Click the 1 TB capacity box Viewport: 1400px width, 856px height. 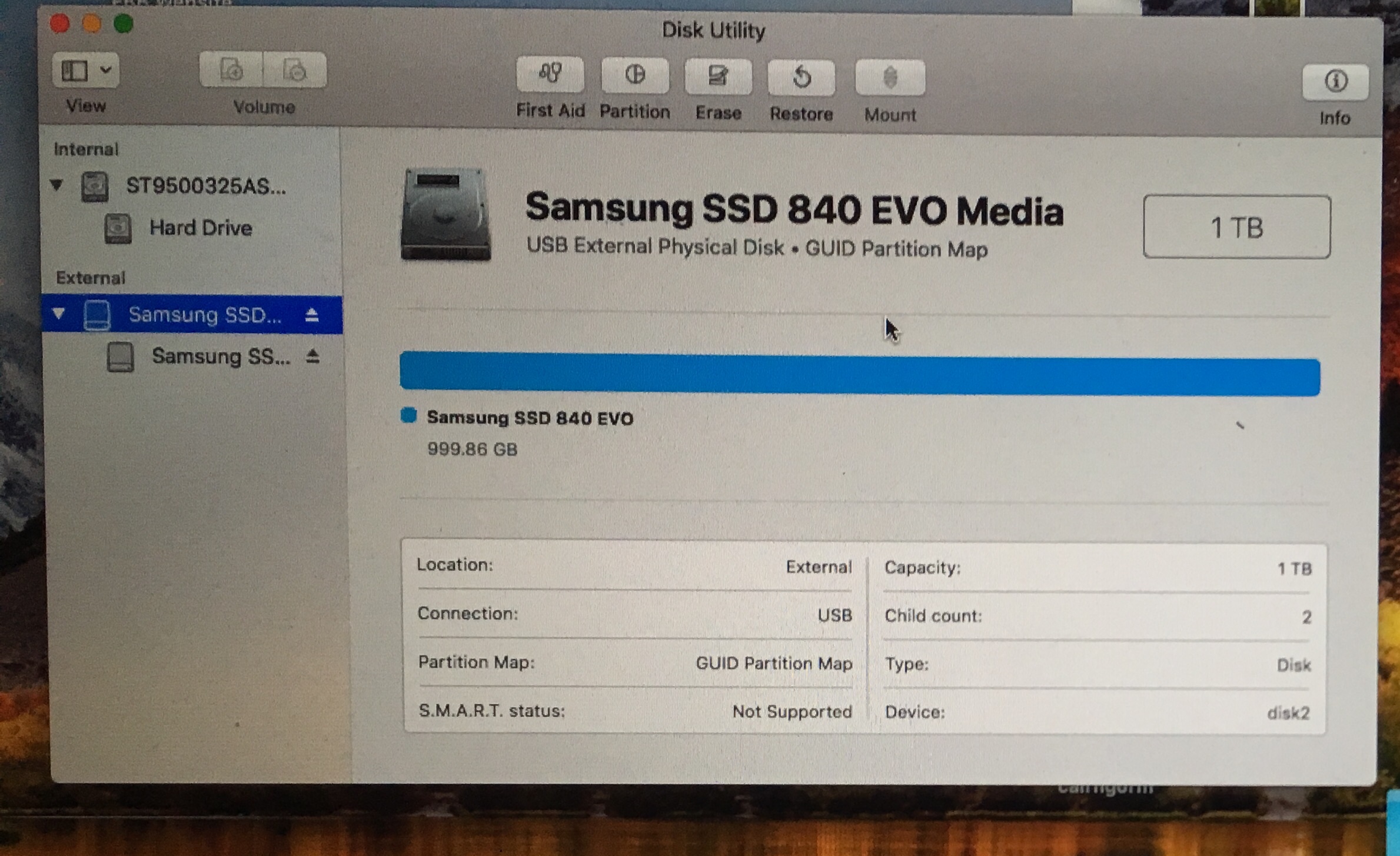tap(1236, 227)
